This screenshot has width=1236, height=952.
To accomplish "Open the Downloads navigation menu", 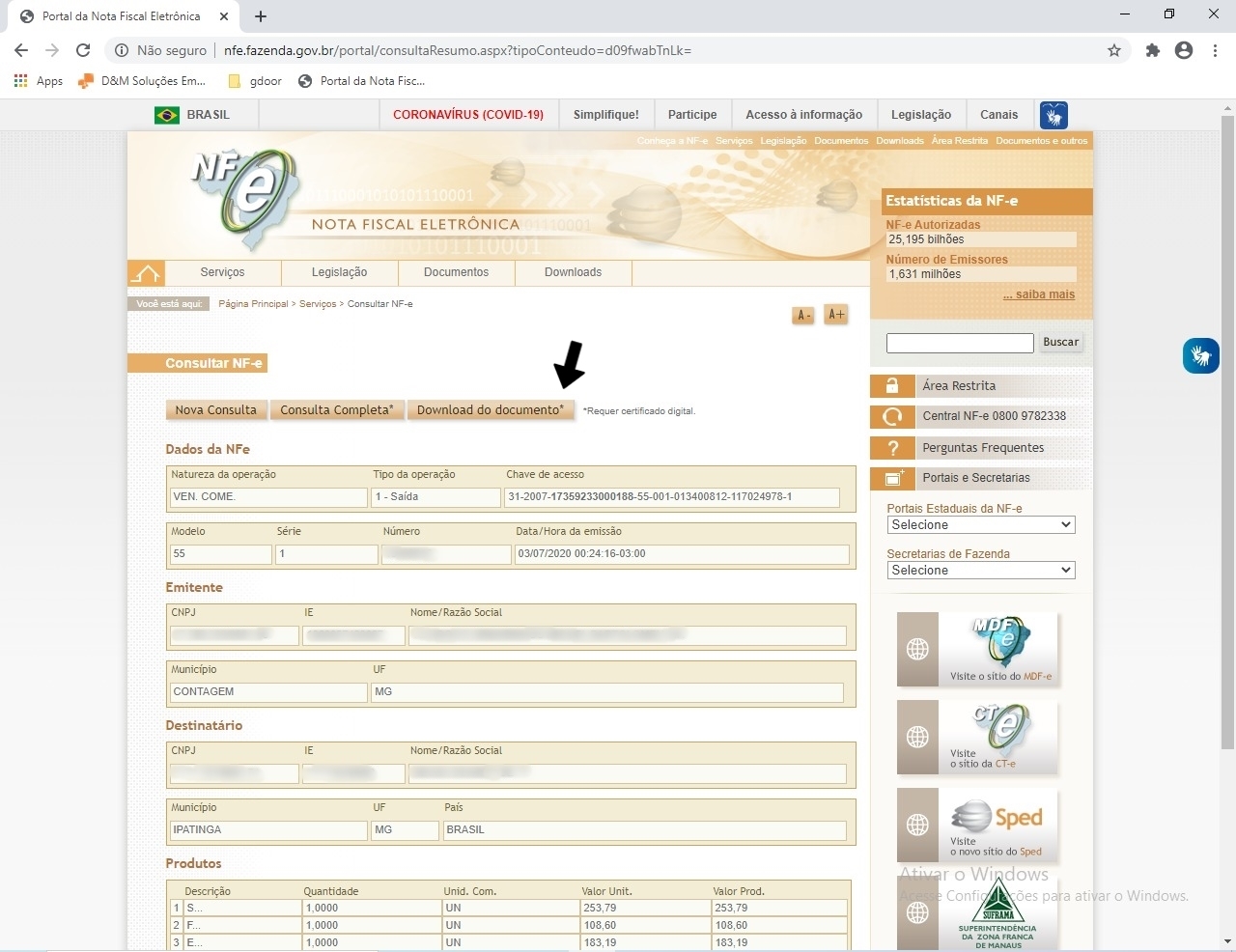I will tap(573, 272).
